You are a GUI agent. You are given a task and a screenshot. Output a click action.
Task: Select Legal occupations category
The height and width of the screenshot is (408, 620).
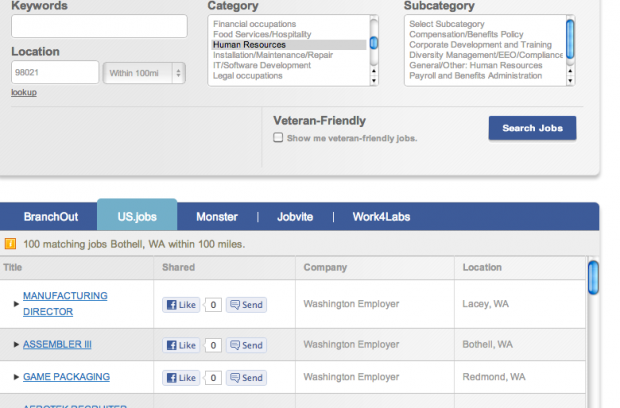(x=248, y=76)
